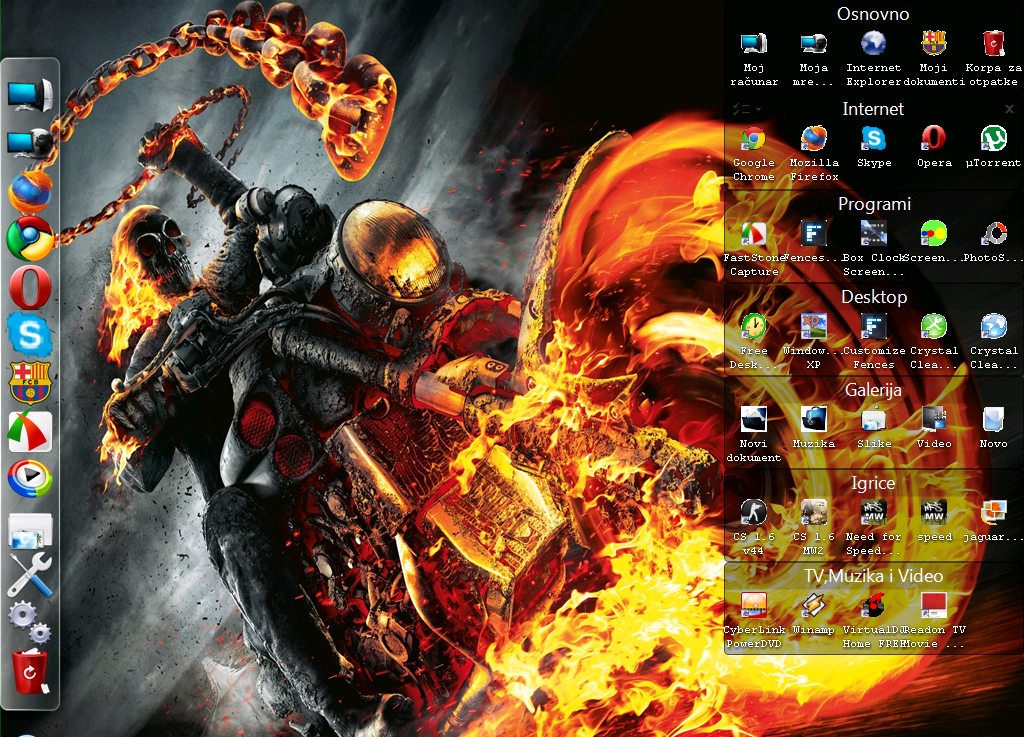This screenshot has height=737, width=1024.
Task: Launch FastStone Capture from the left dock
Action: coord(30,431)
